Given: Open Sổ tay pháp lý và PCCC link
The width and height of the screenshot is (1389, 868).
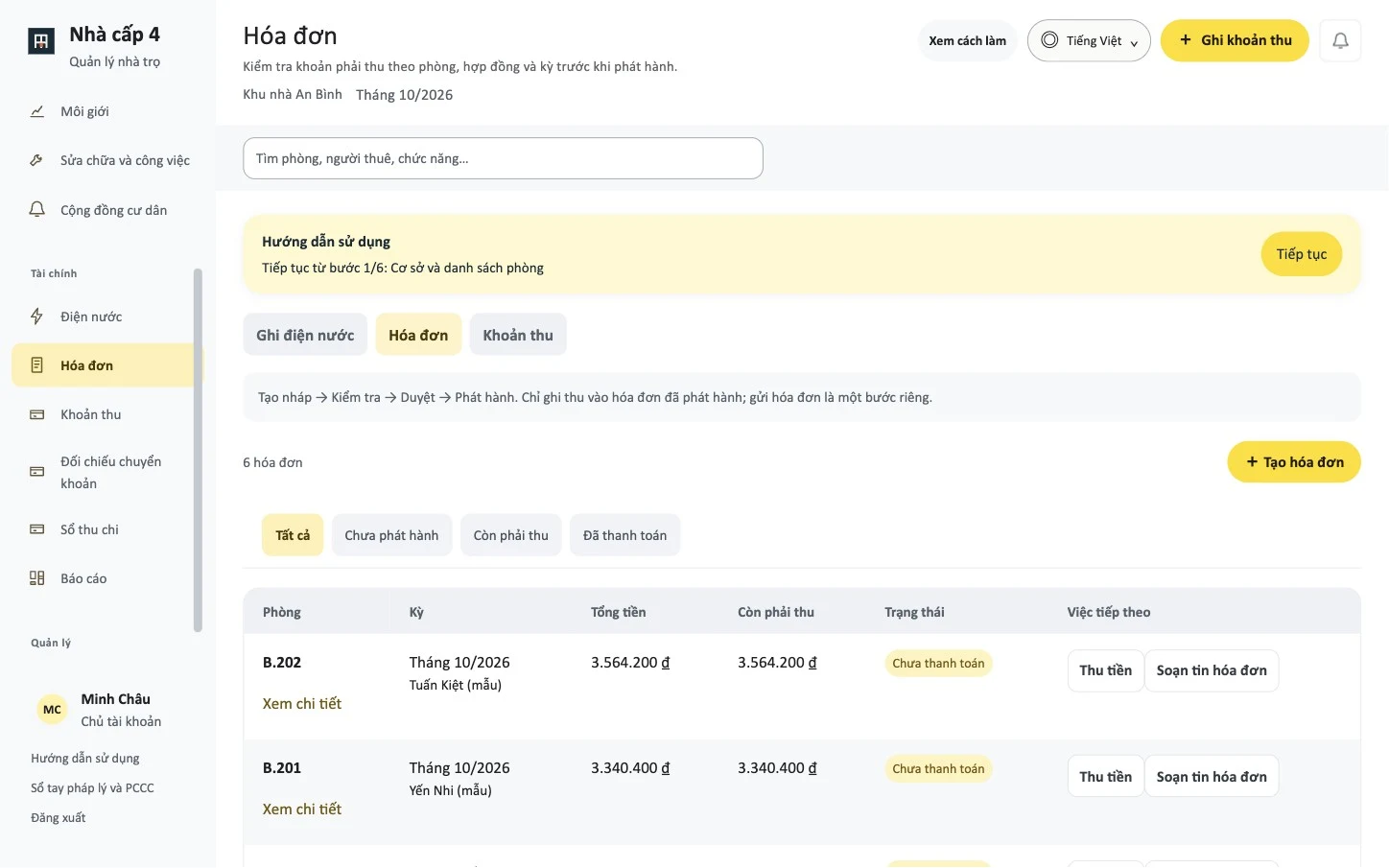Looking at the screenshot, I should (92, 787).
